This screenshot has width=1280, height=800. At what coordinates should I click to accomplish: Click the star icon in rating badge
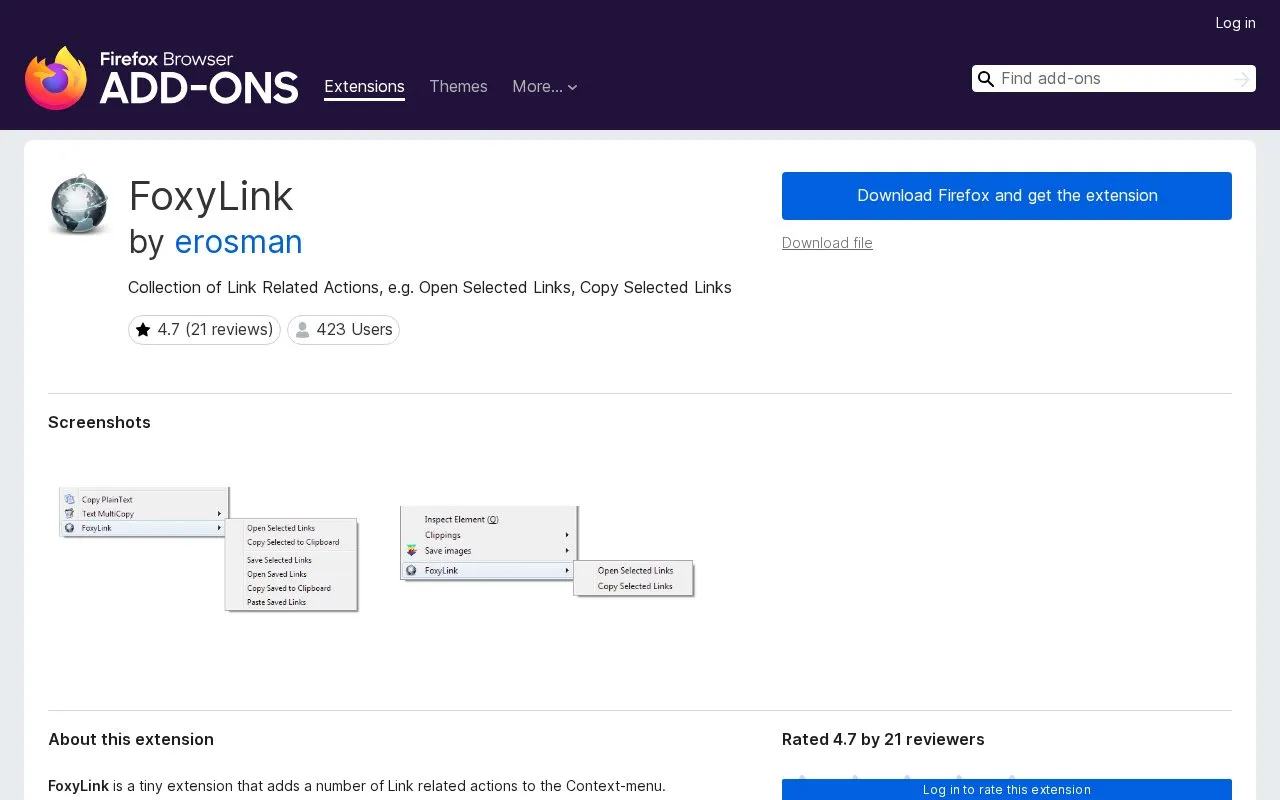click(143, 330)
